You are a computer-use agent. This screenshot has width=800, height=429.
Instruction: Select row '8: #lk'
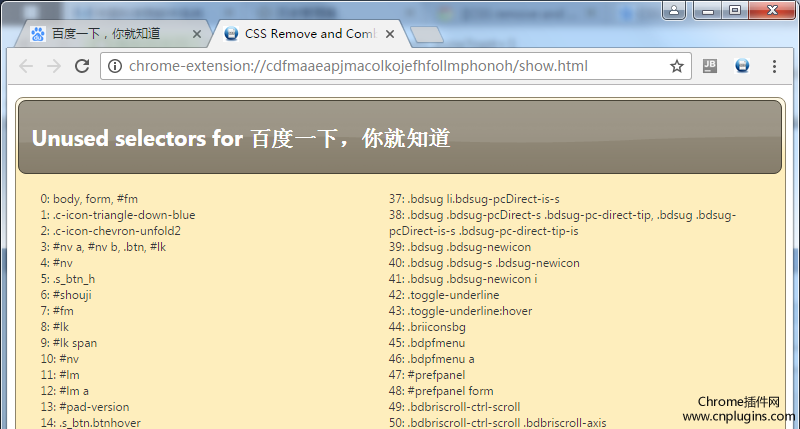(x=55, y=326)
